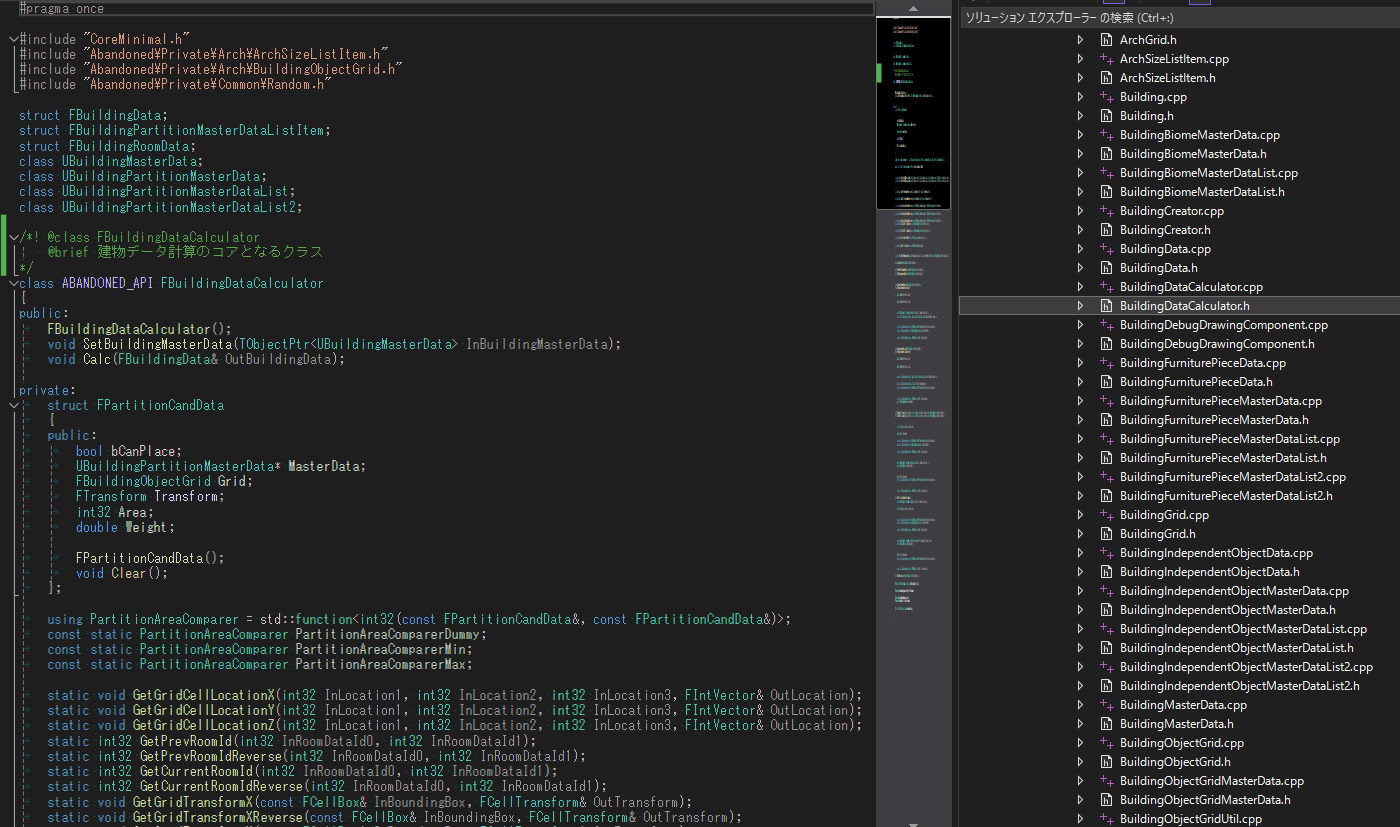Select BuildingObjectGridMasterData.cpp in Solution Explorer
1400x827 pixels.
click(x=1212, y=780)
